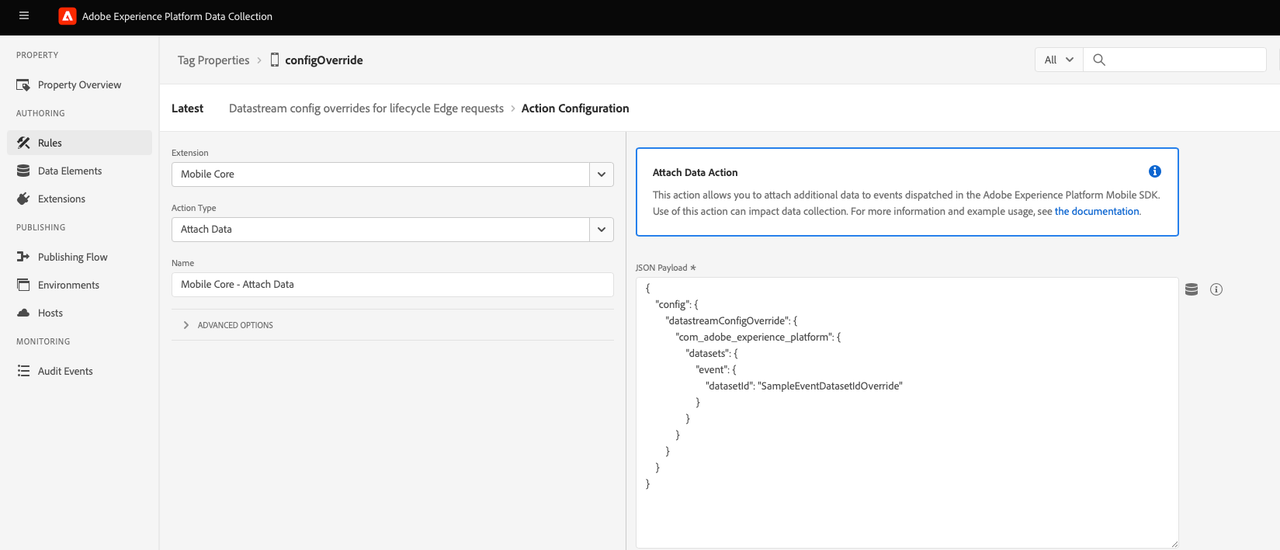The width and height of the screenshot is (1280, 550).
Task: Open Property Overview page
Action: click(x=79, y=85)
